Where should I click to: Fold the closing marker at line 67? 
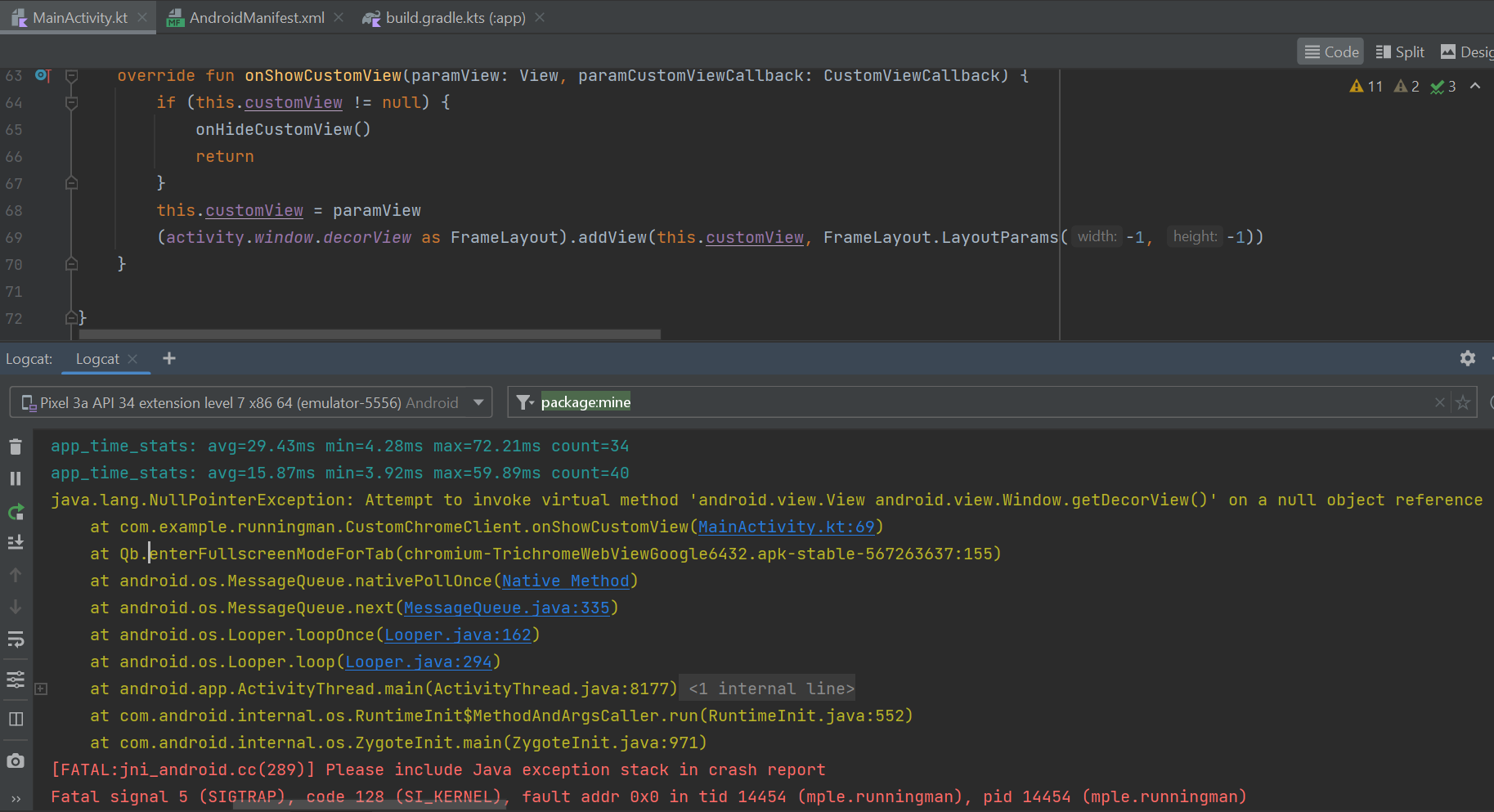click(71, 183)
